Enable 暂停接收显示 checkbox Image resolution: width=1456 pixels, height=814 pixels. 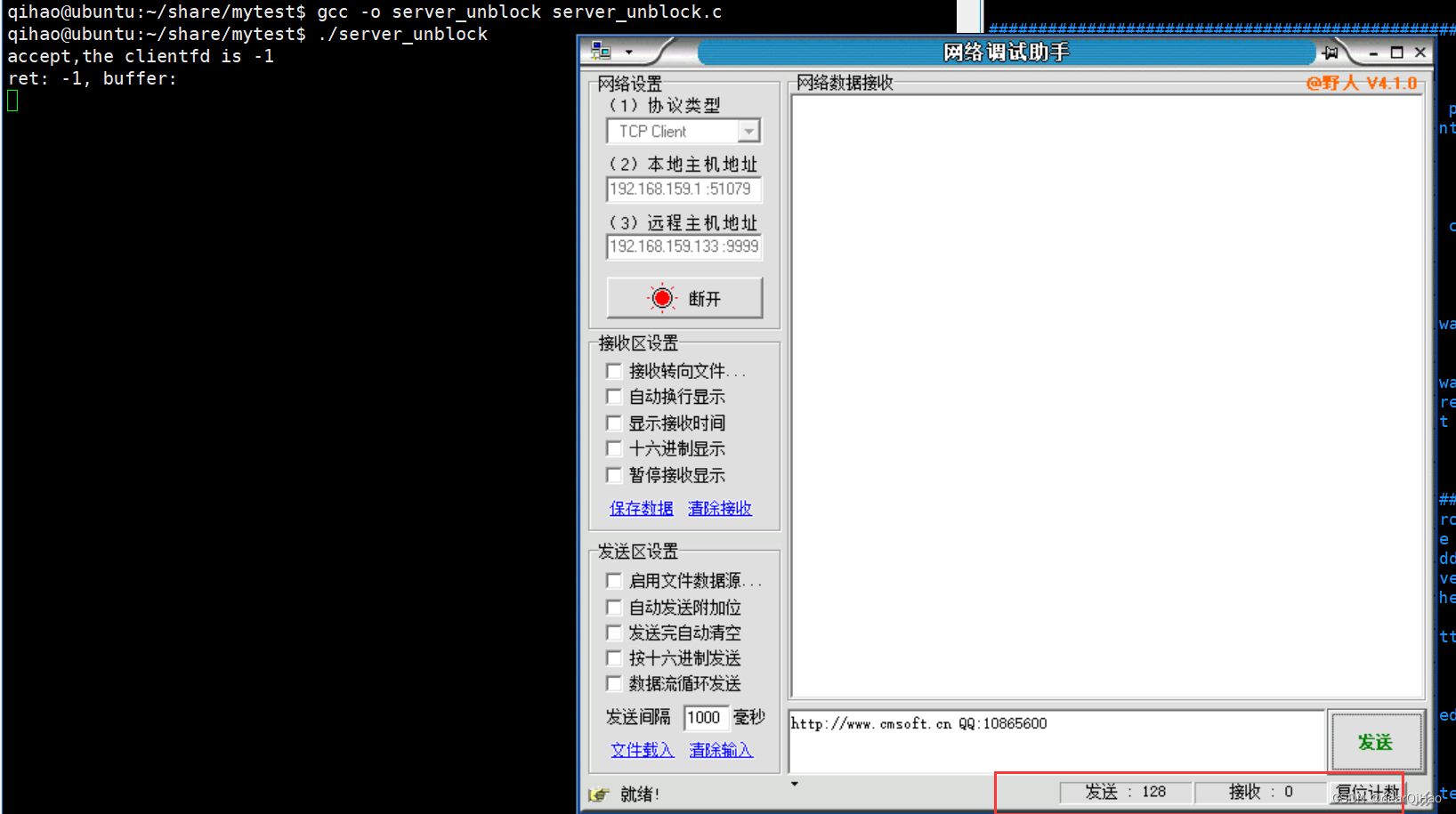click(x=613, y=475)
